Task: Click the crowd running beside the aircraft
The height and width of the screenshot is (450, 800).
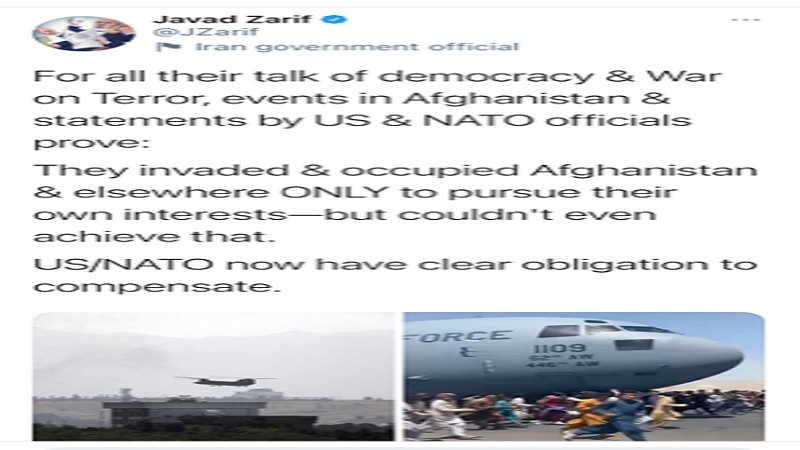Action: coord(584,413)
